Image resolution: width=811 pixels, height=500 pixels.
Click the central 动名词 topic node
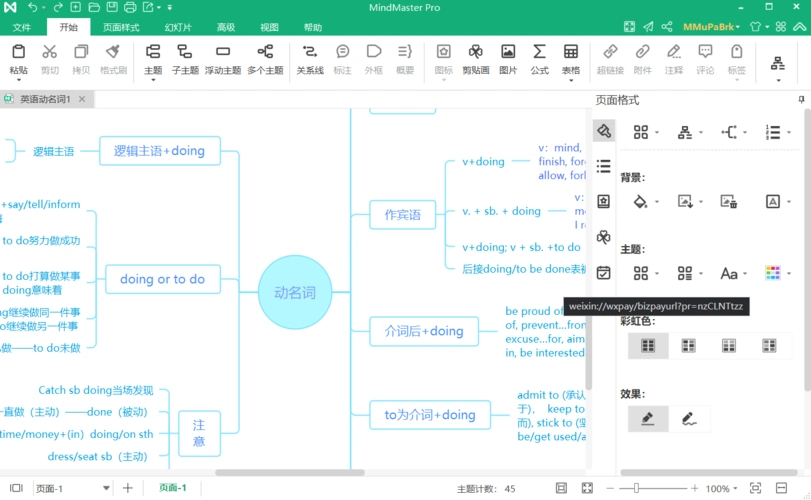click(x=295, y=292)
